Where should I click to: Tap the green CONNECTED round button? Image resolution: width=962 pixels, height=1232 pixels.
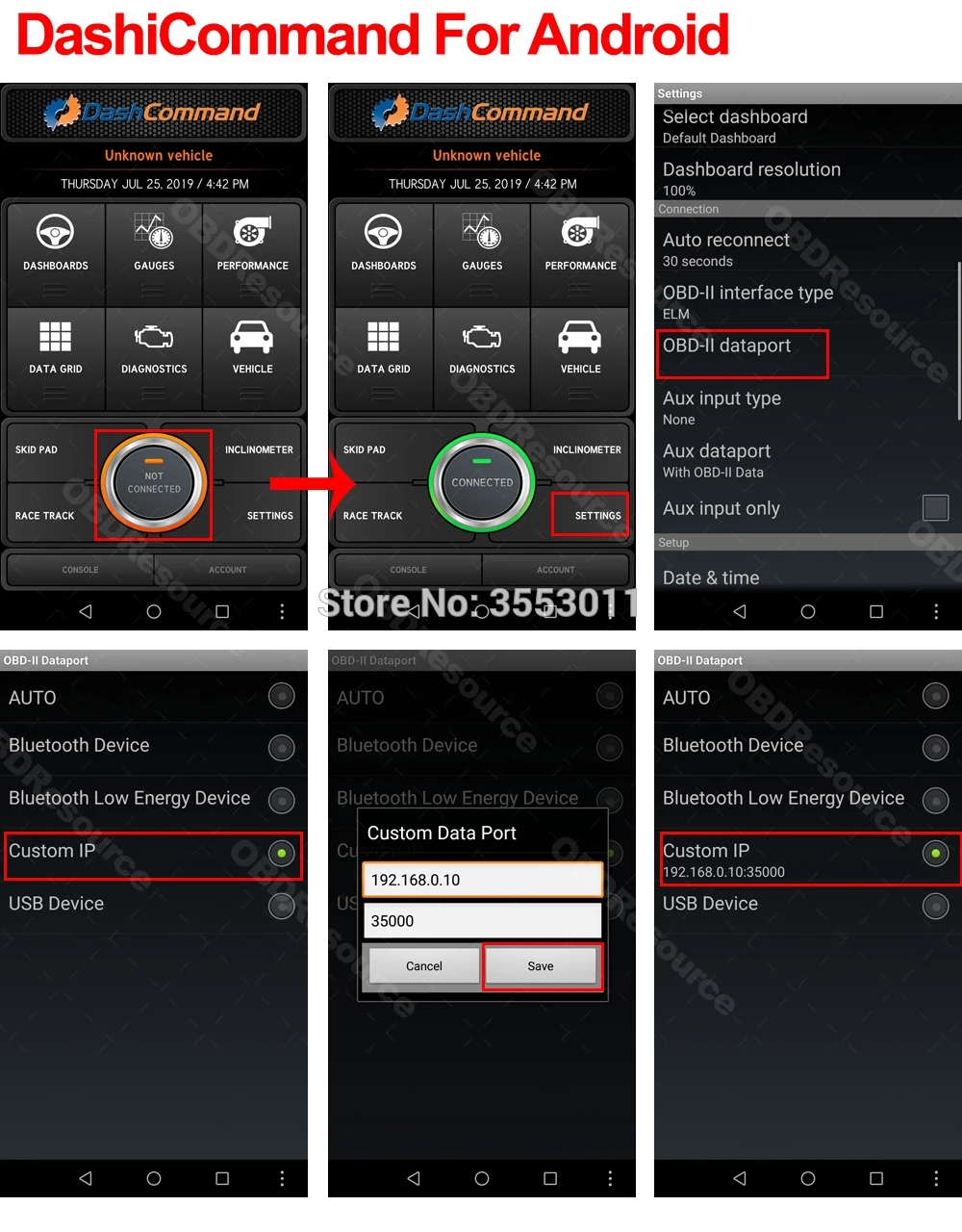click(482, 482)
